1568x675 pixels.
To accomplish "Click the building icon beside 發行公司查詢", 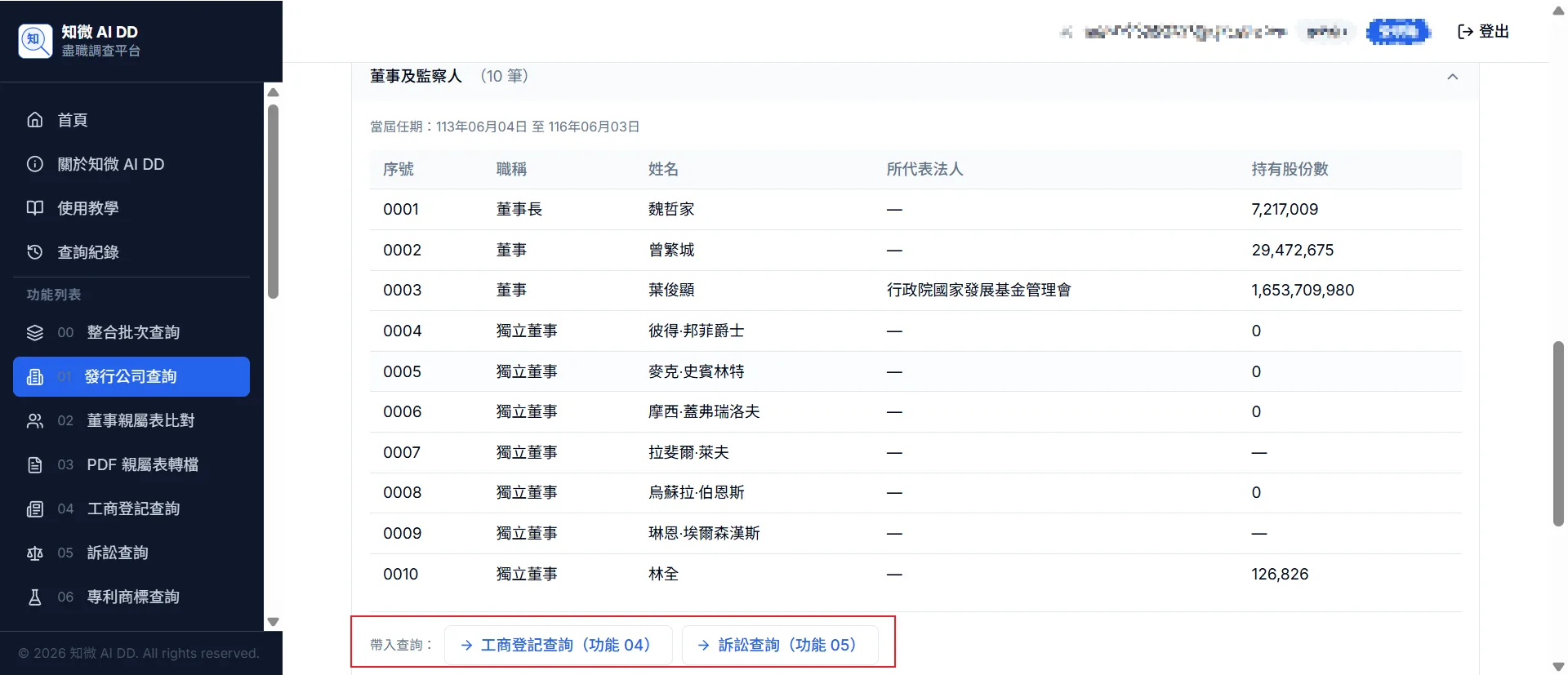I will [35, 376].
